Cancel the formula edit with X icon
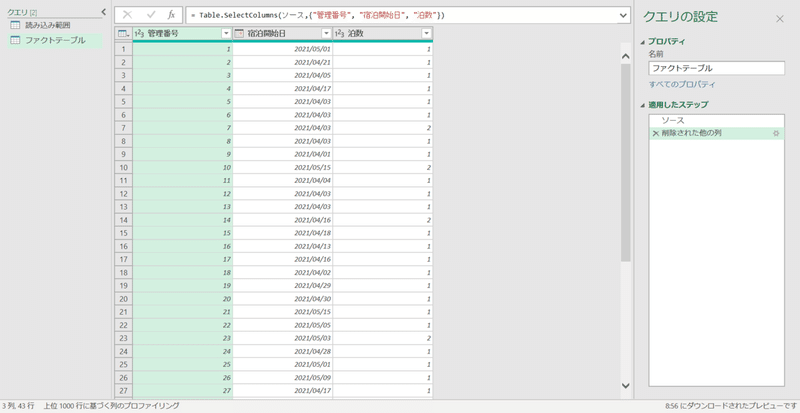This screenshot has width=800, height=413. pyautogui.click(x=127, y=15)
